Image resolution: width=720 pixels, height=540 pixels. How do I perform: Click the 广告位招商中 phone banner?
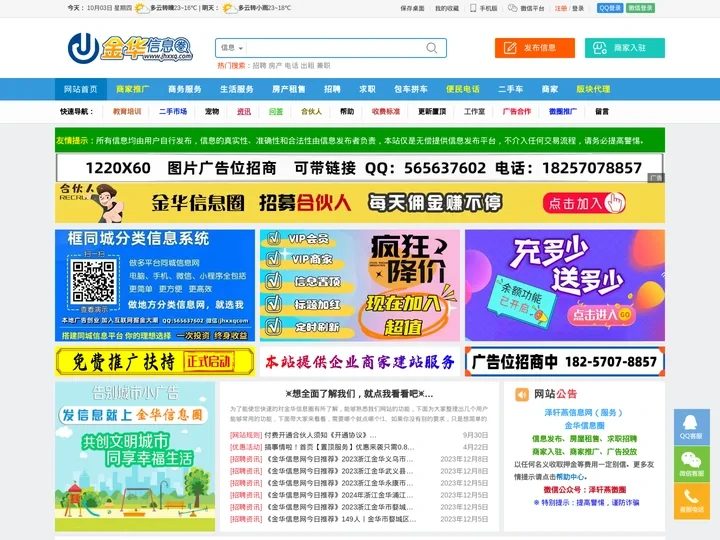click(565, 362)
